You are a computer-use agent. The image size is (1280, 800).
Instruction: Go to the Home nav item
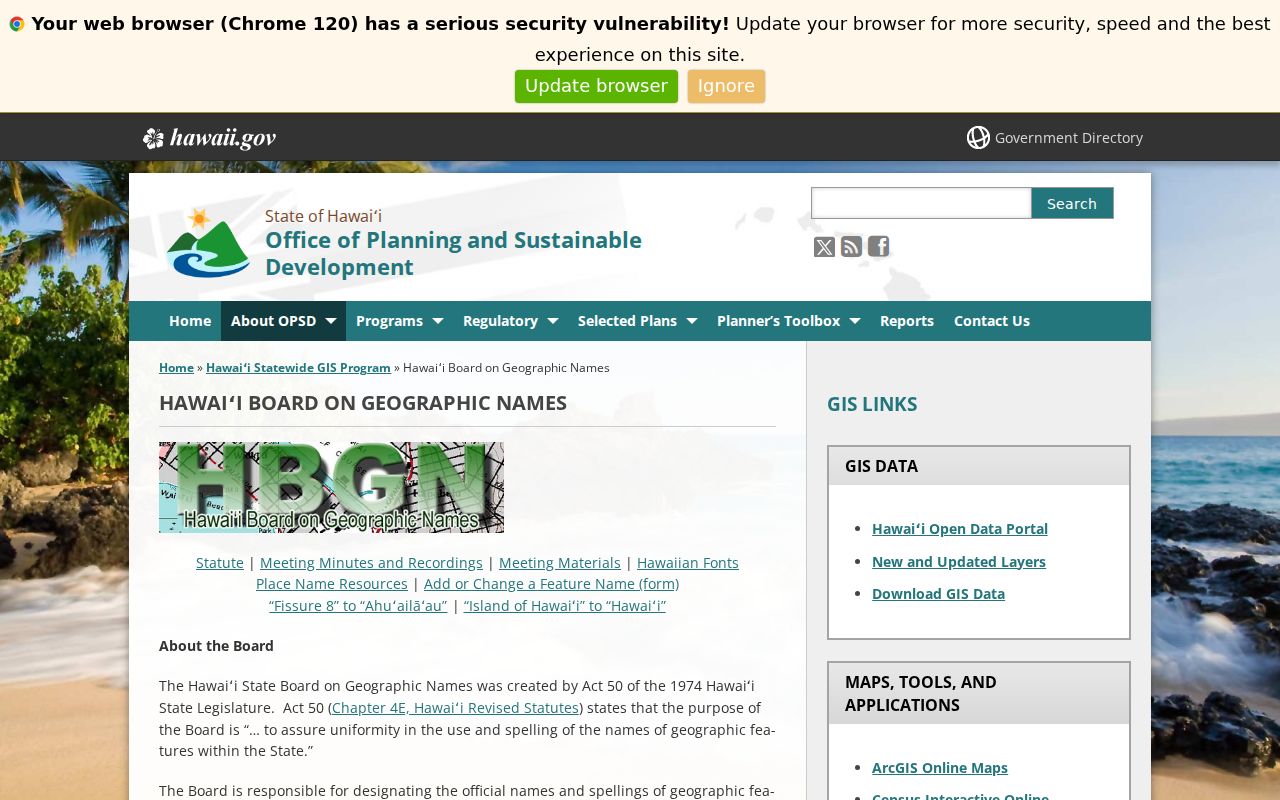(x=190, y=321)
